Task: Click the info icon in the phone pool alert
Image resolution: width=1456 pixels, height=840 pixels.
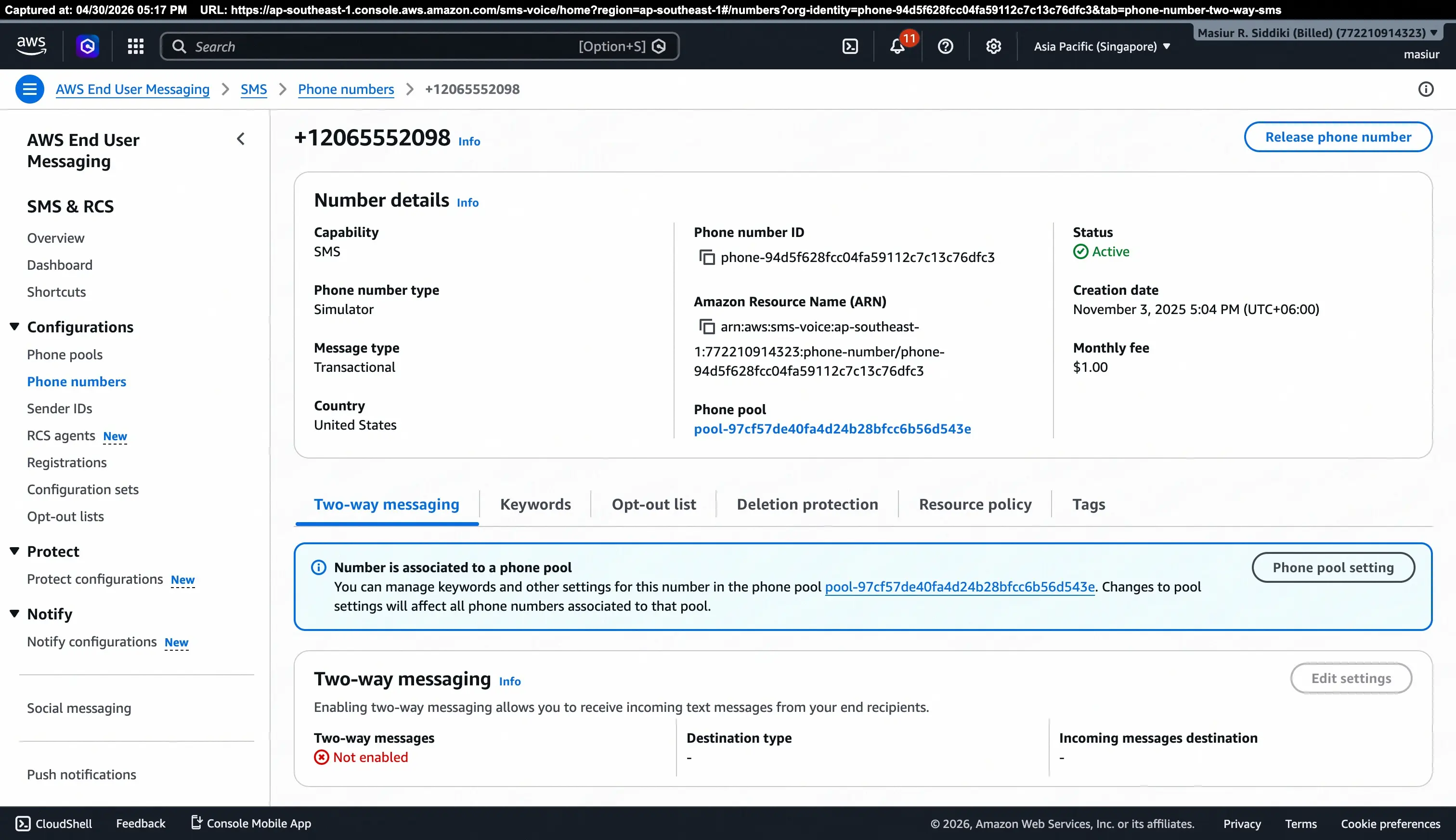Action: [319, 568]
